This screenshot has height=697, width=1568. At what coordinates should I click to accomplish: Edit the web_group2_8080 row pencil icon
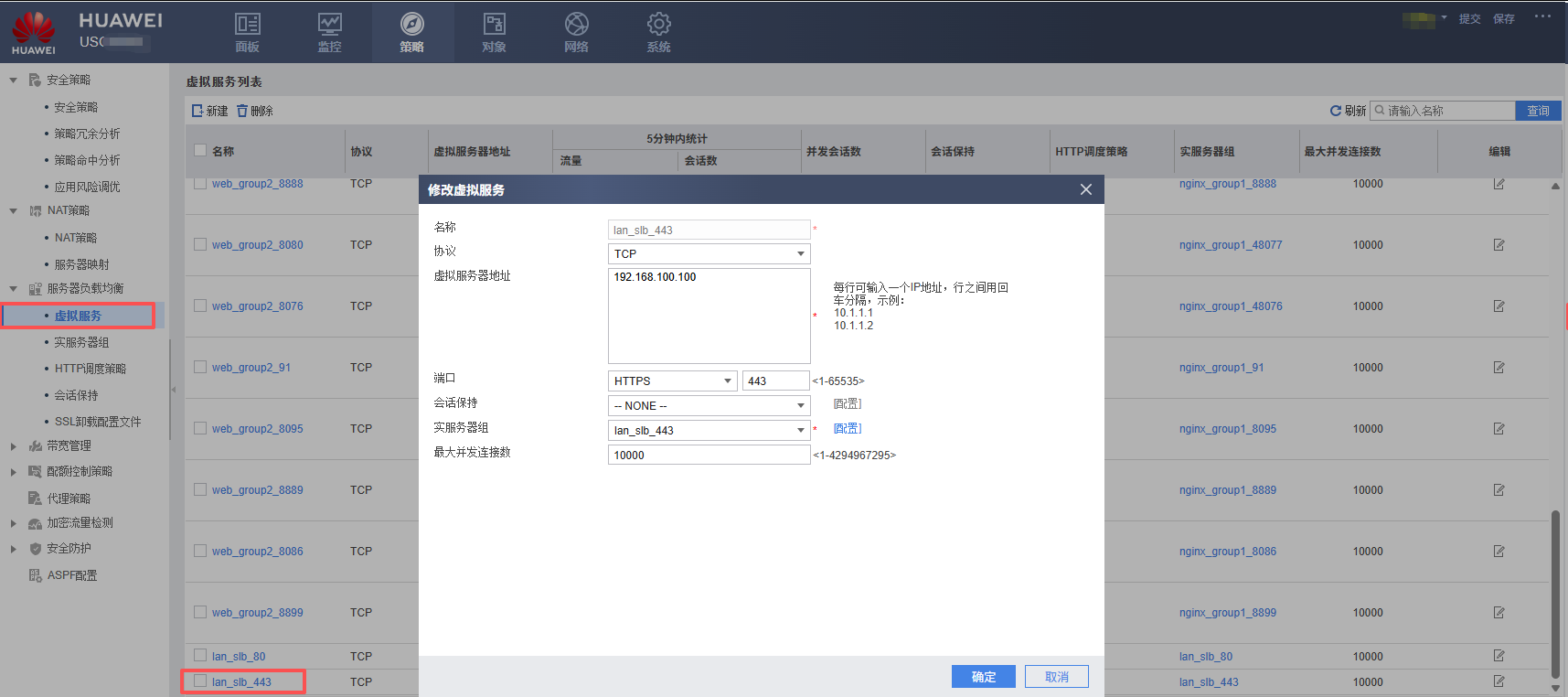pos(1499,245)
